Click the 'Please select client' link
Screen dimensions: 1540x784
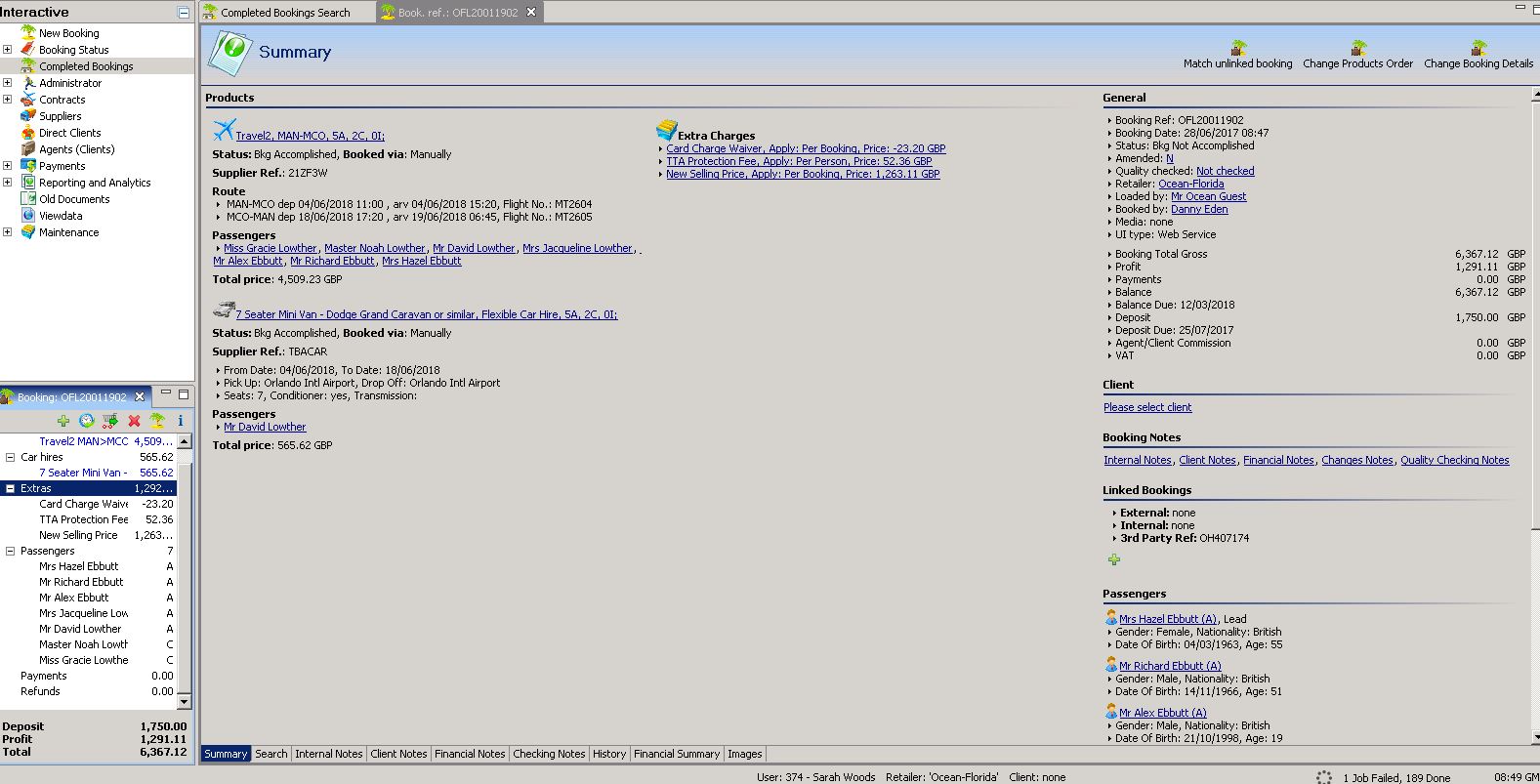coord(1147,407)
